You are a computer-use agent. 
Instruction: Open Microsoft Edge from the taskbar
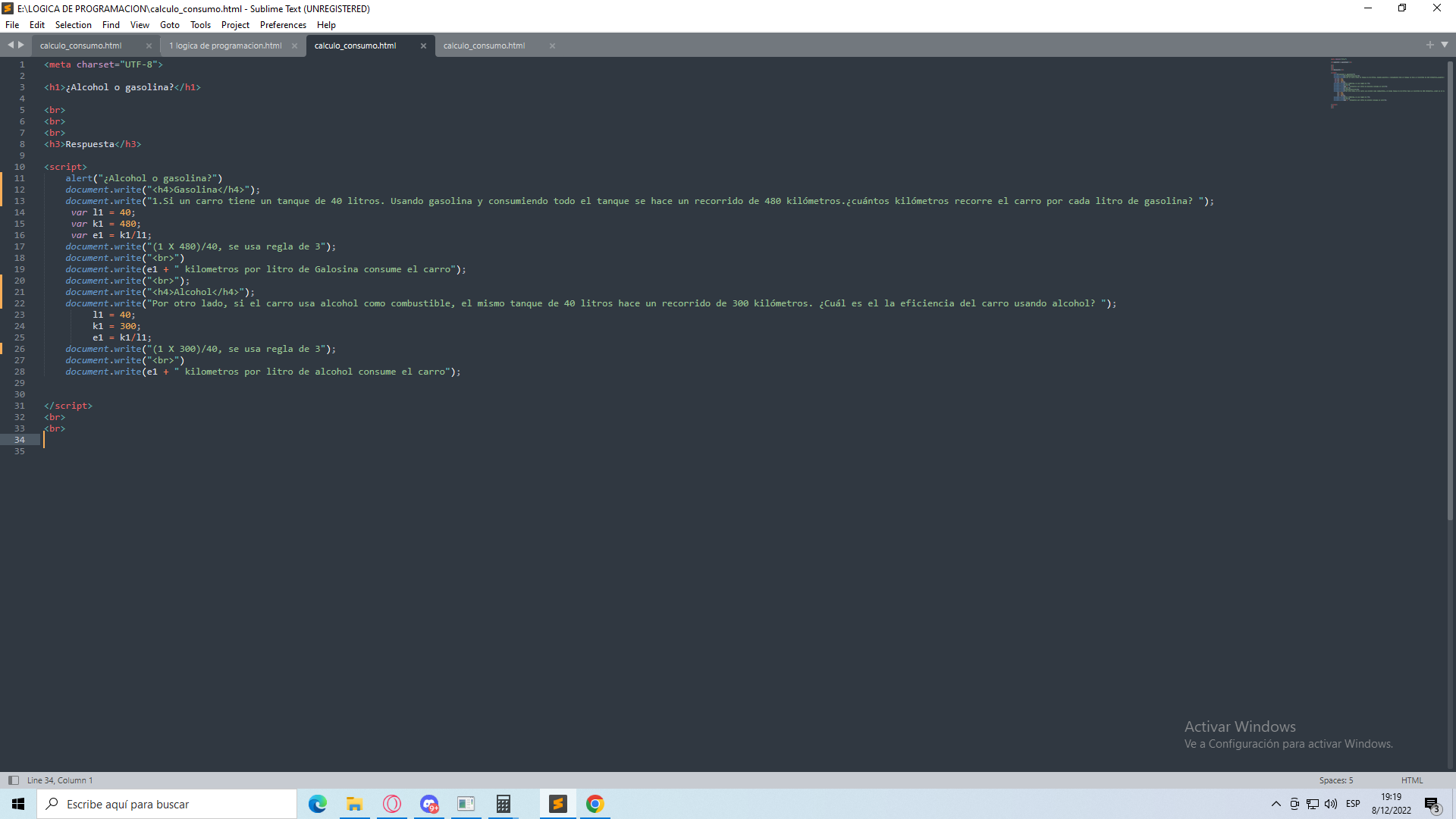click(x=318, y=804)
